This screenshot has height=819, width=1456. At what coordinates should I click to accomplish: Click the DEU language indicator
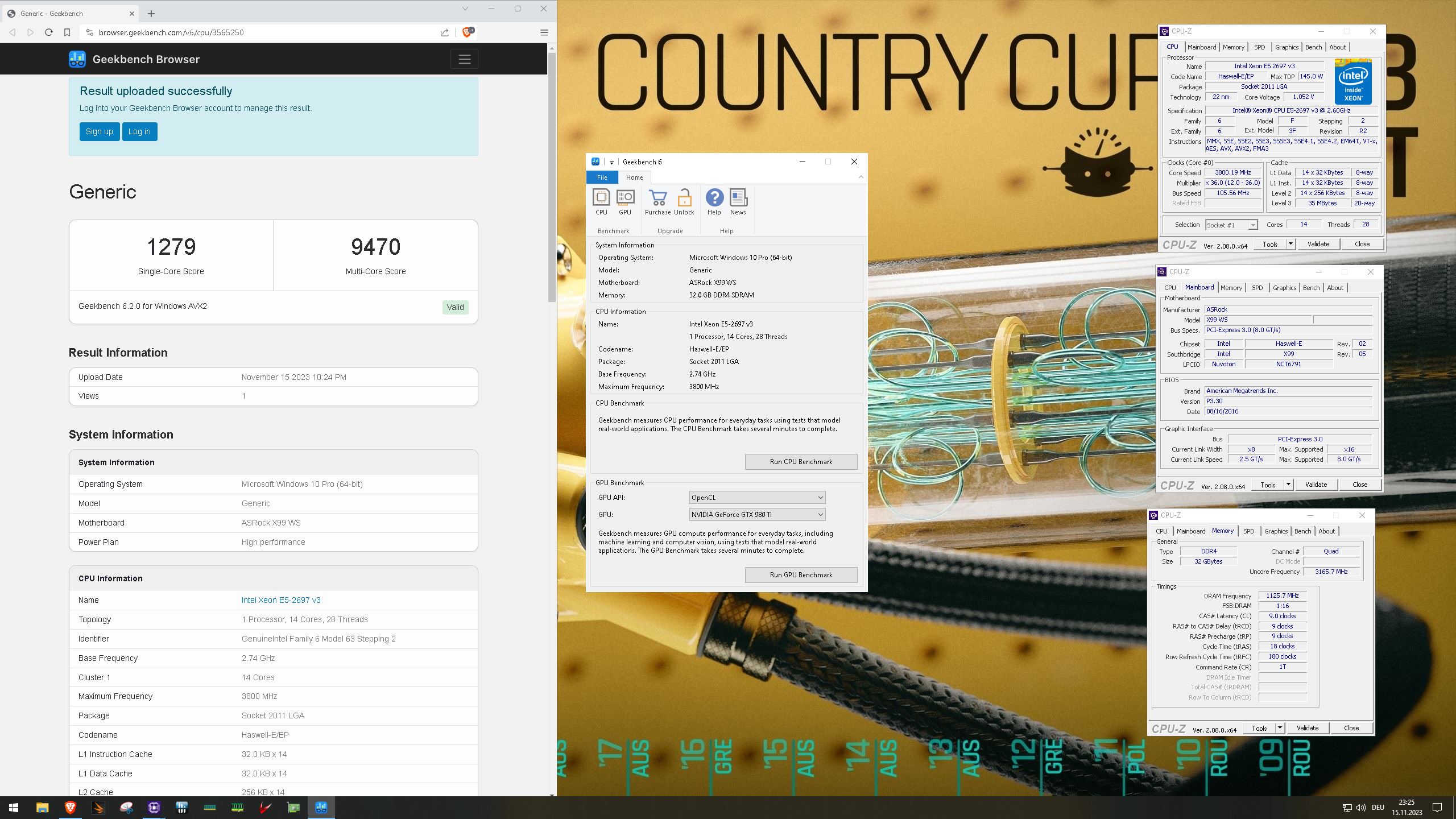tap(1378, 808)
